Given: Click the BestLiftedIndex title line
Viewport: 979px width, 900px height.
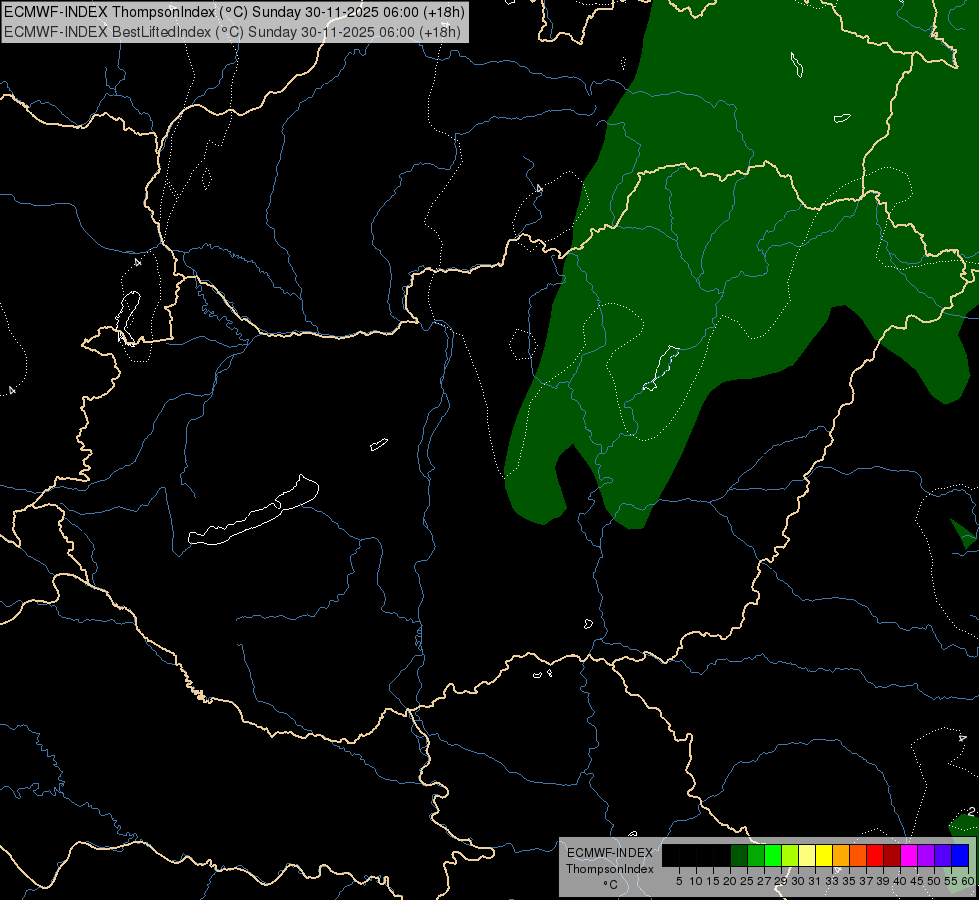Looking at the screenshot, I should click(232, 32).
